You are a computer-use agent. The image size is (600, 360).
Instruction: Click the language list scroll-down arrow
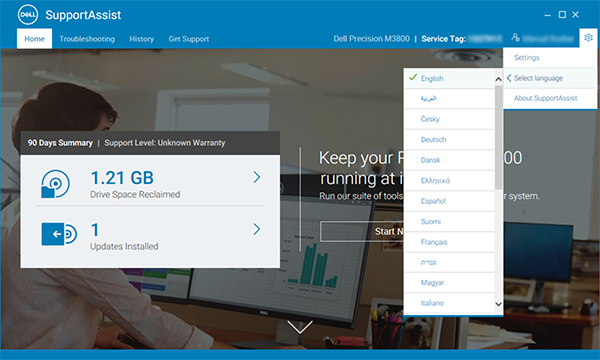click(x=498, y=305)
